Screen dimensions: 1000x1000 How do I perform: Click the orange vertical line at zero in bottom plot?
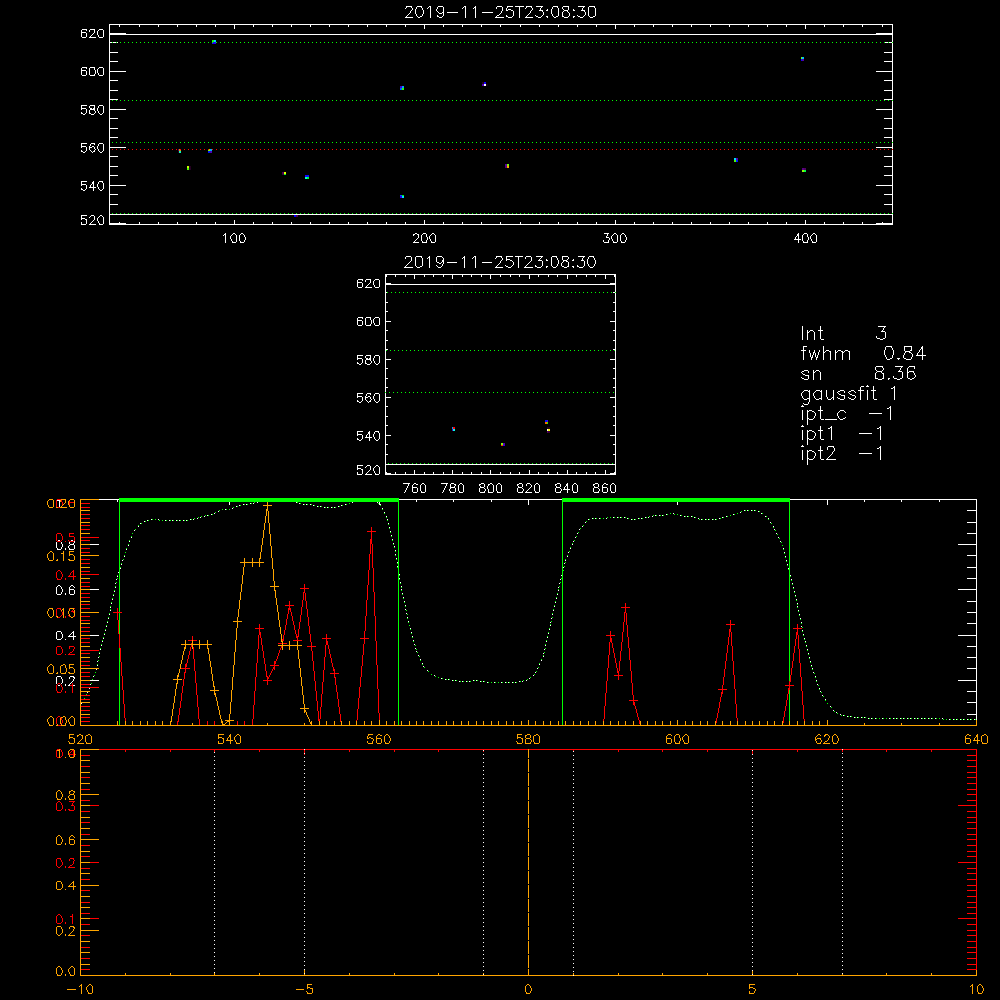528,862
